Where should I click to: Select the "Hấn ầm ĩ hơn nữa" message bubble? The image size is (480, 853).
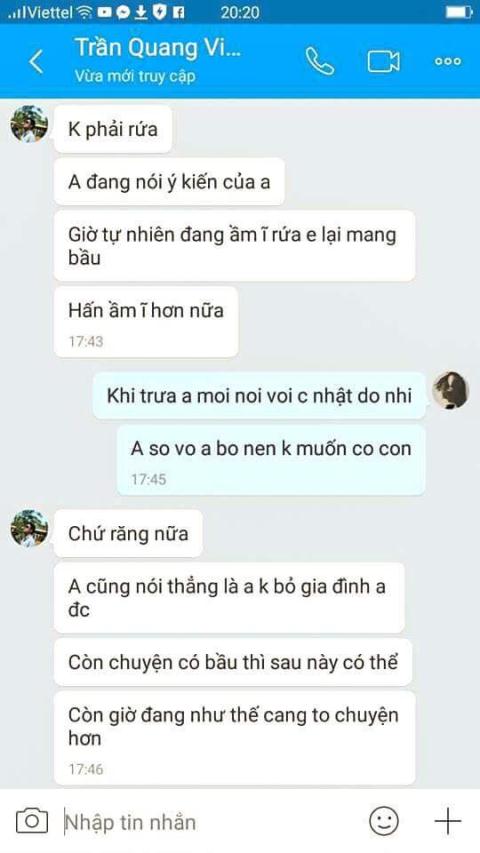click(146, 322)
